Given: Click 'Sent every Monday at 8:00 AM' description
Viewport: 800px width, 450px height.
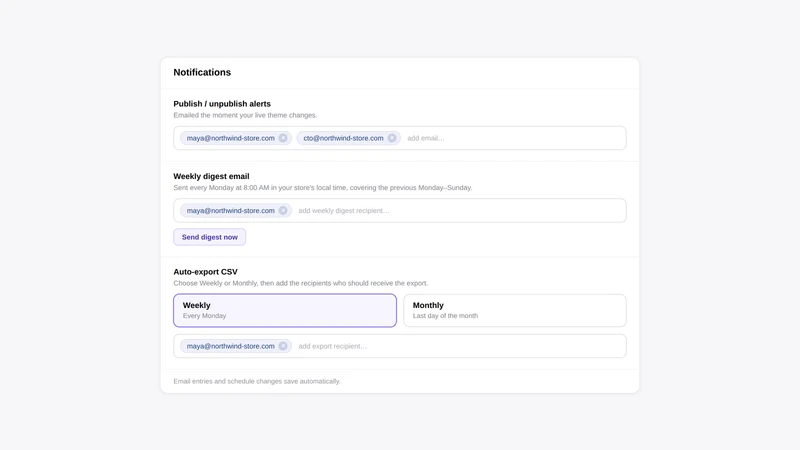Looking at the screenshot, I should [323, 188].
